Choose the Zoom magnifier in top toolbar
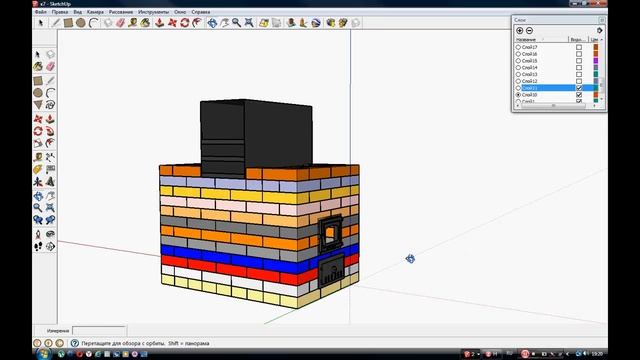This screenshot has width=640, height=360. (x=236, y=23)
